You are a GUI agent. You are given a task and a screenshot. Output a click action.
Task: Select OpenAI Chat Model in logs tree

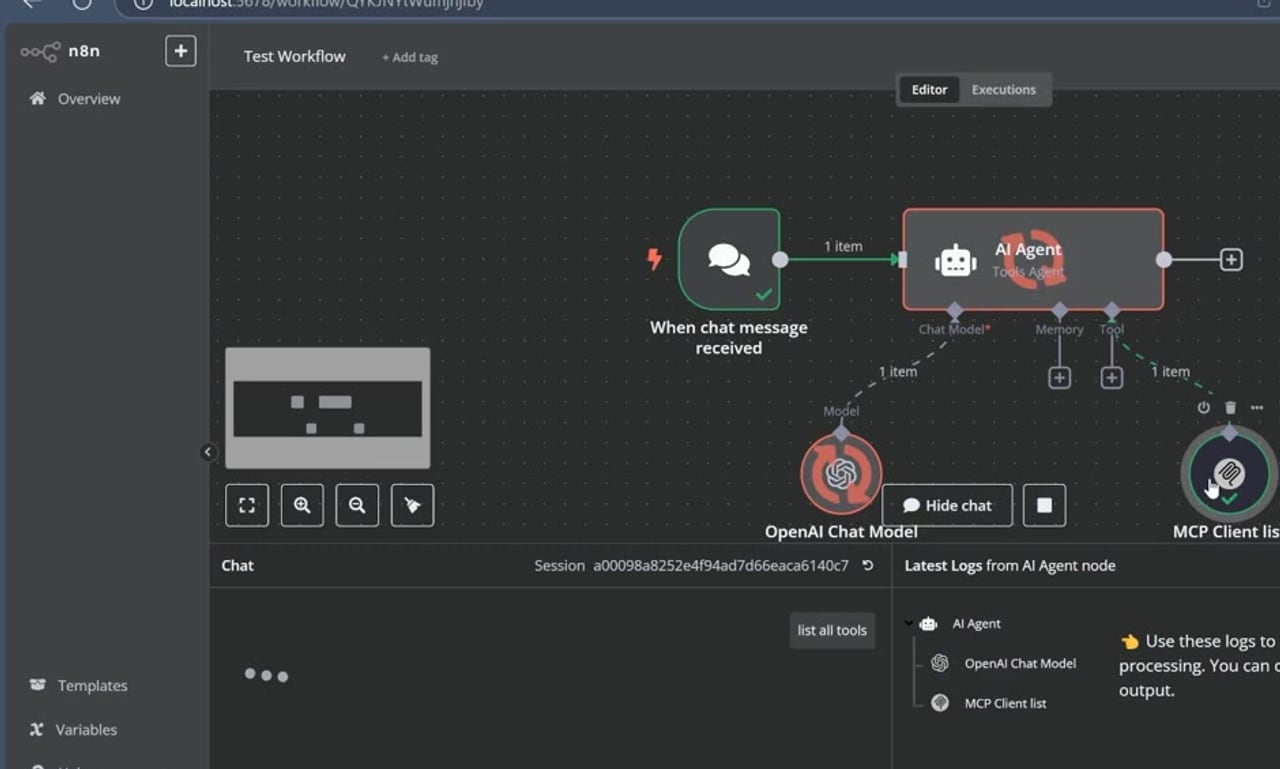(1020, 663)
